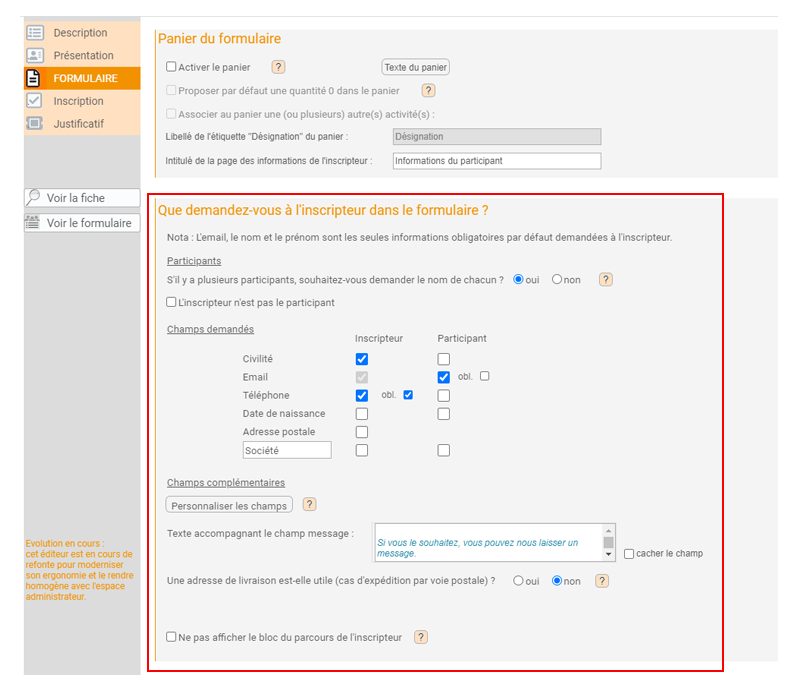Check Date de naissance for Inscripteur
This screenshot has width=801, height=684.
click(x=362, y=414)
